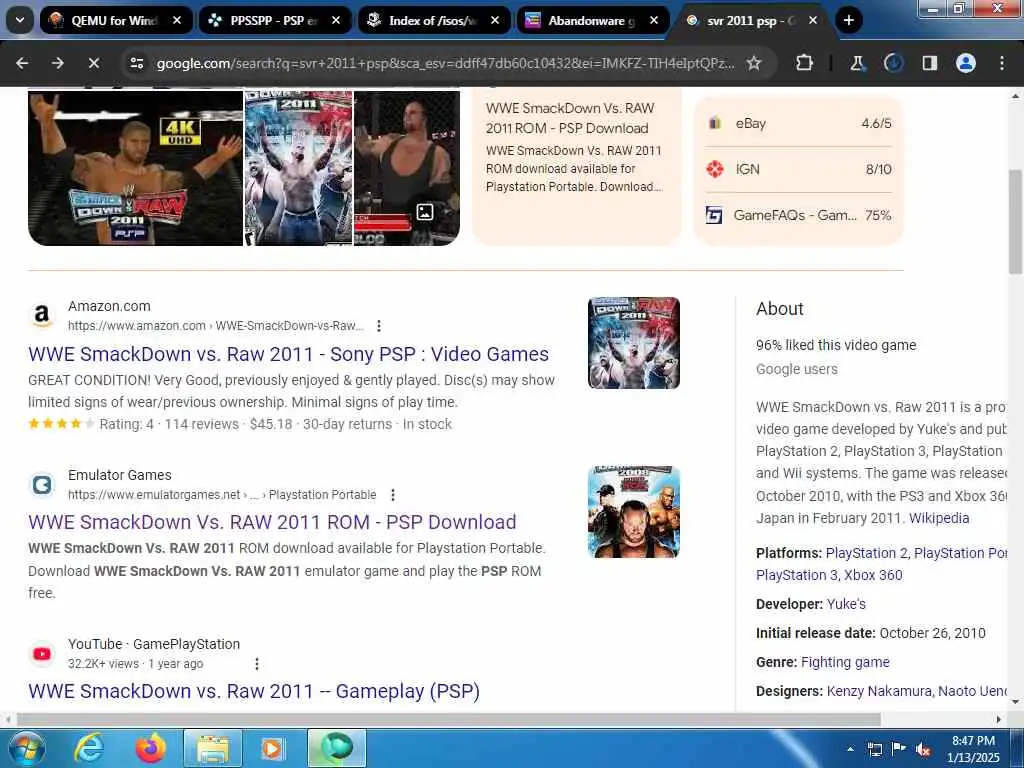Image resolution: width=1024 pixels, height=768 pixels.
Task: Click the more images gallery icon
Action: point(425,212)
